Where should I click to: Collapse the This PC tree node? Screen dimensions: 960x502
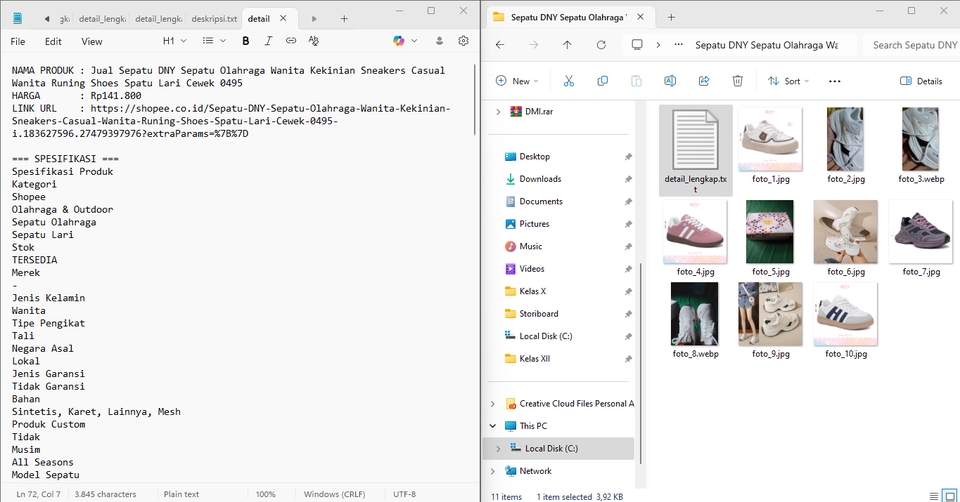pos(492,426)
